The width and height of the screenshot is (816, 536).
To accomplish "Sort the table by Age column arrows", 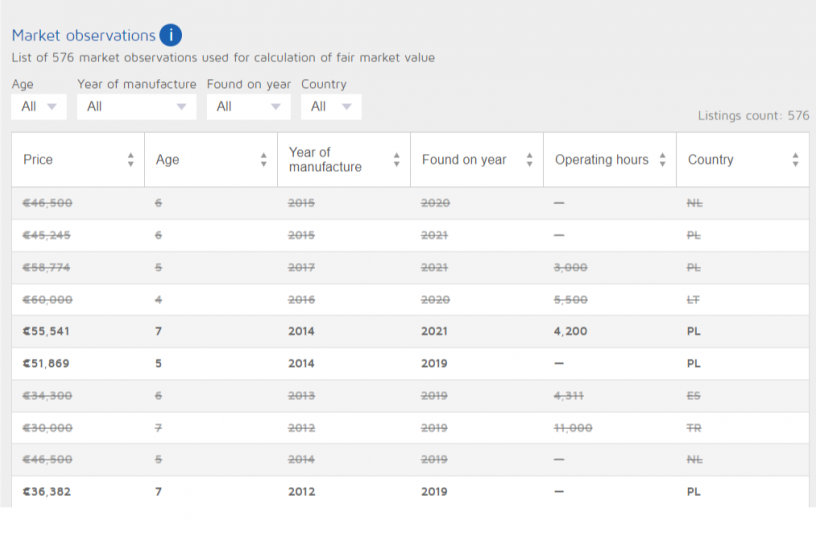I will pos(264,160).
